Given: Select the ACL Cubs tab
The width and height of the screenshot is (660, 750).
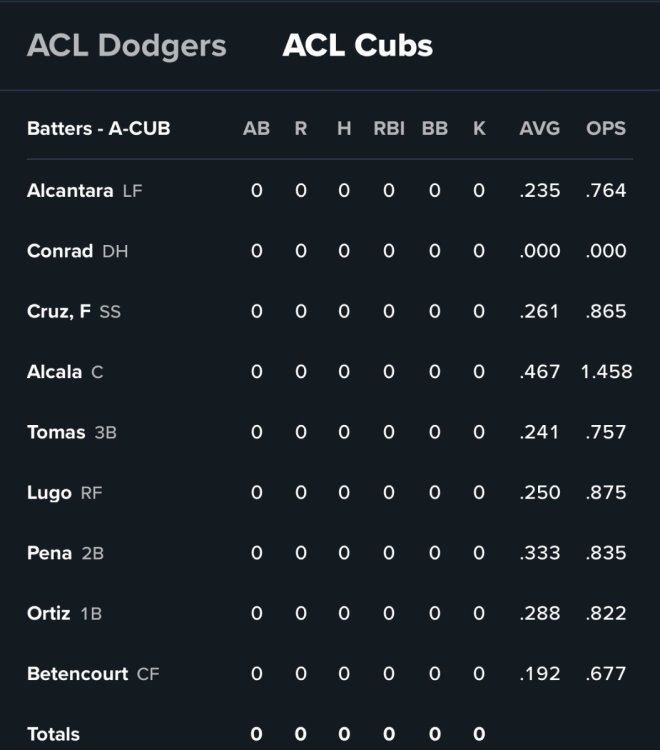Looking at the screenshot, I should coord(357,46).
